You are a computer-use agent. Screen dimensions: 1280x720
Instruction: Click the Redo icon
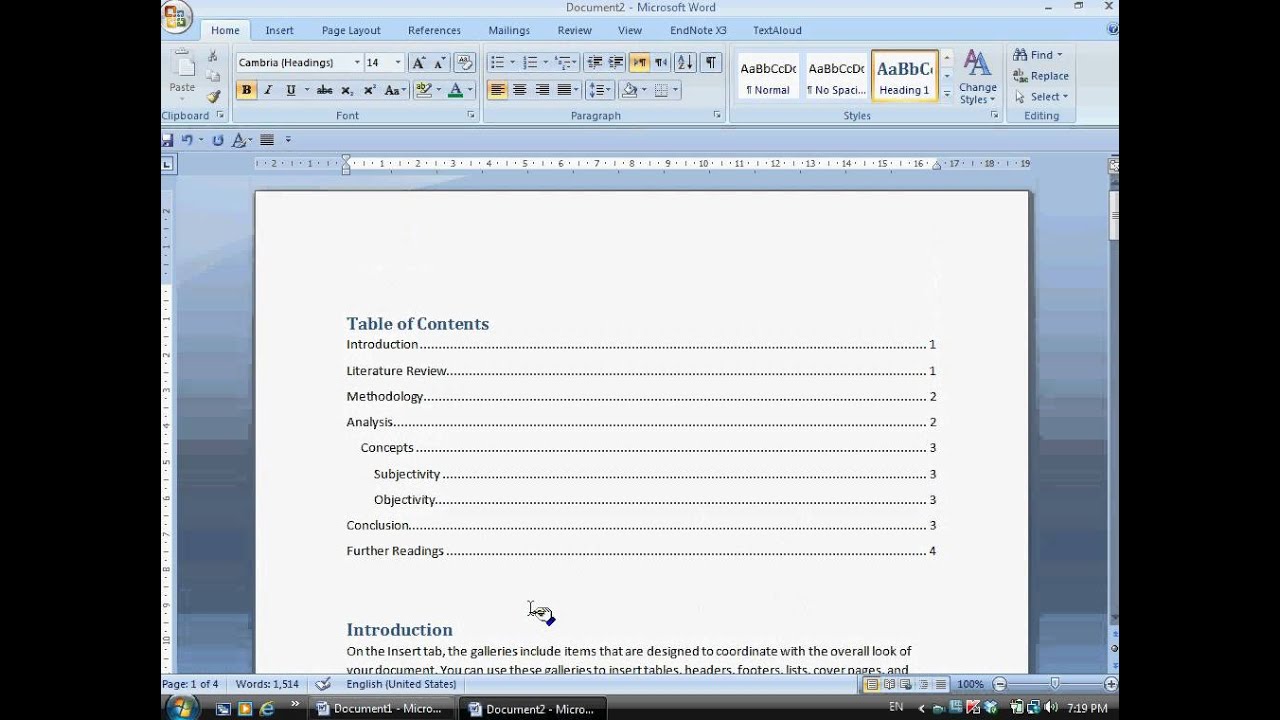tap(218, 140)
